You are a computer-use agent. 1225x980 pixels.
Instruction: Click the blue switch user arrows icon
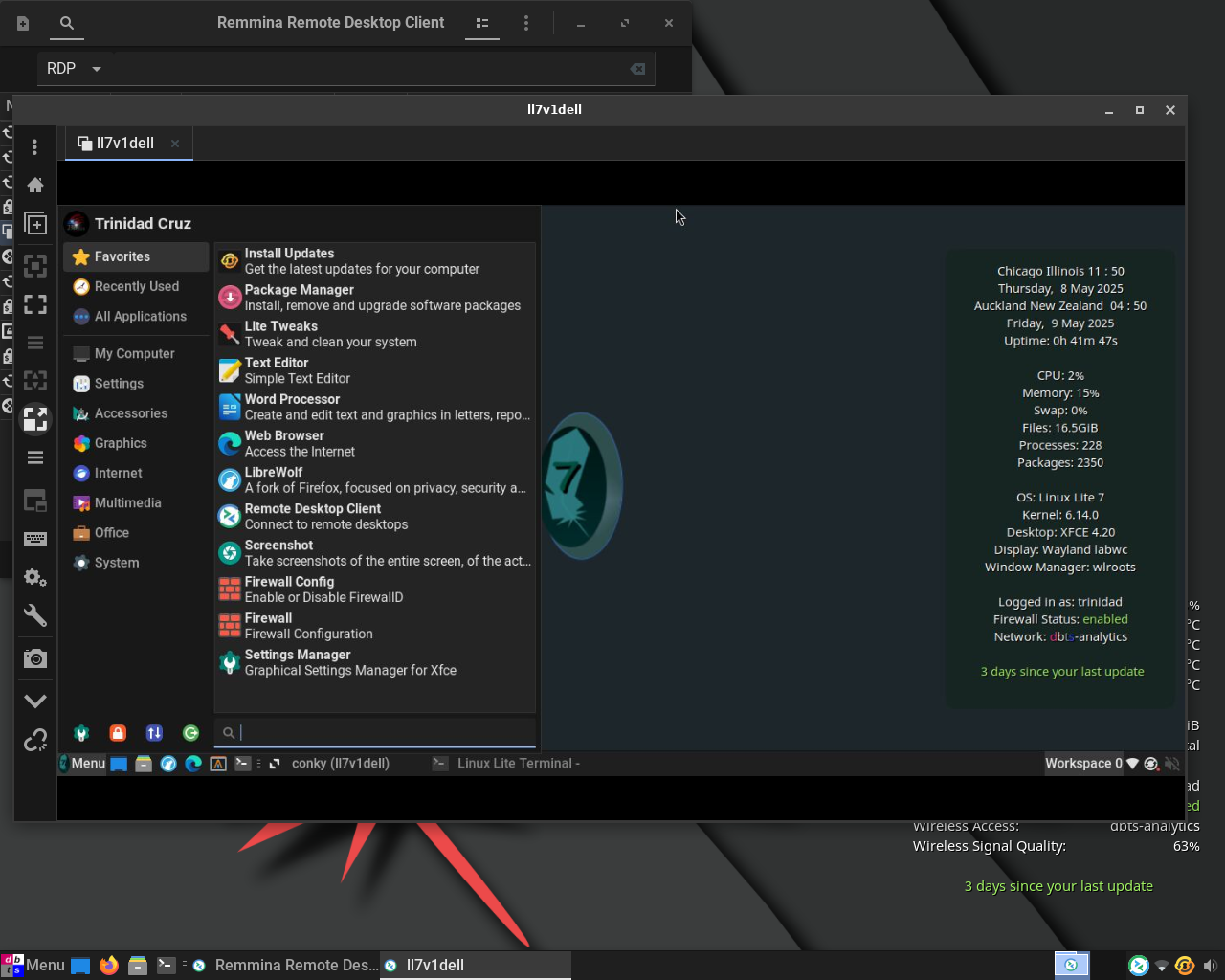click(154, 733)
